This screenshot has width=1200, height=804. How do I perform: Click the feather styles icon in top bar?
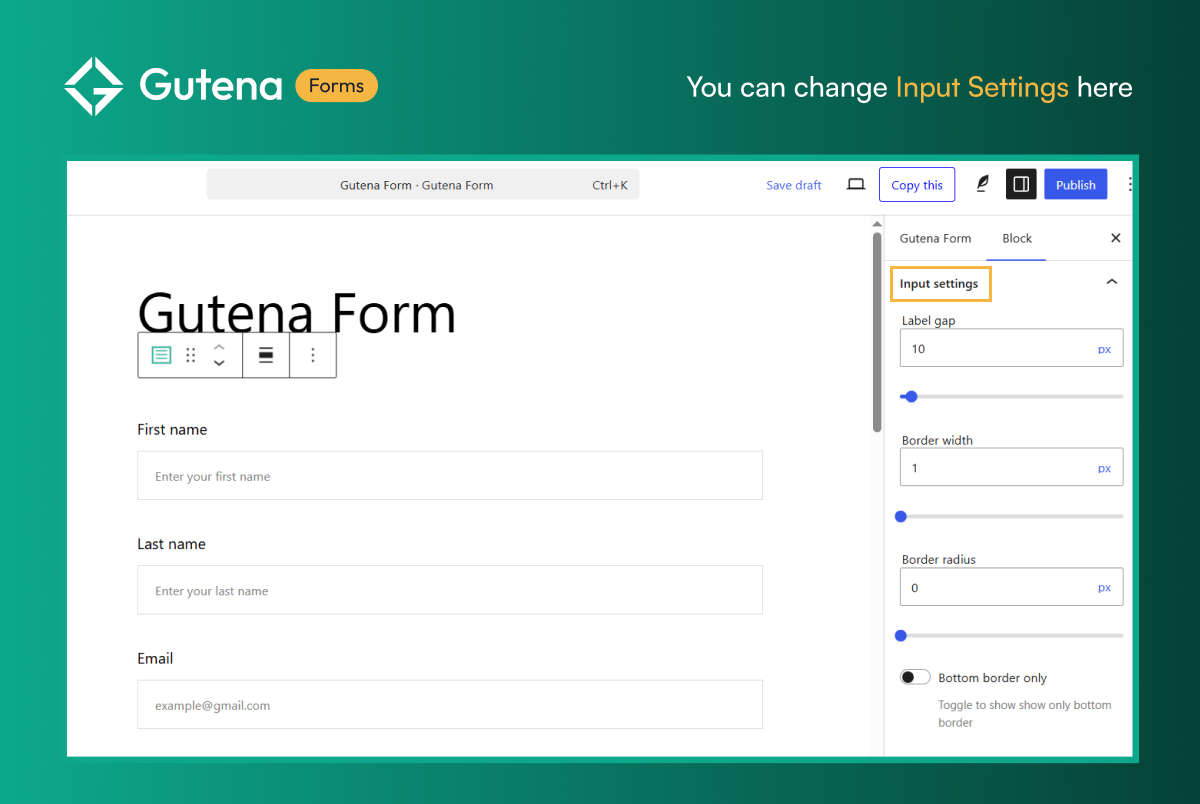coord(982,184)
